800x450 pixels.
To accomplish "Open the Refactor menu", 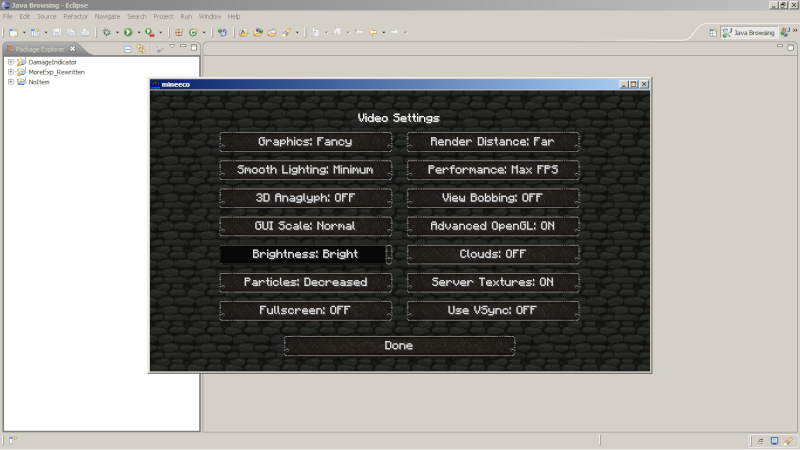I will click(x=76, y=16).
